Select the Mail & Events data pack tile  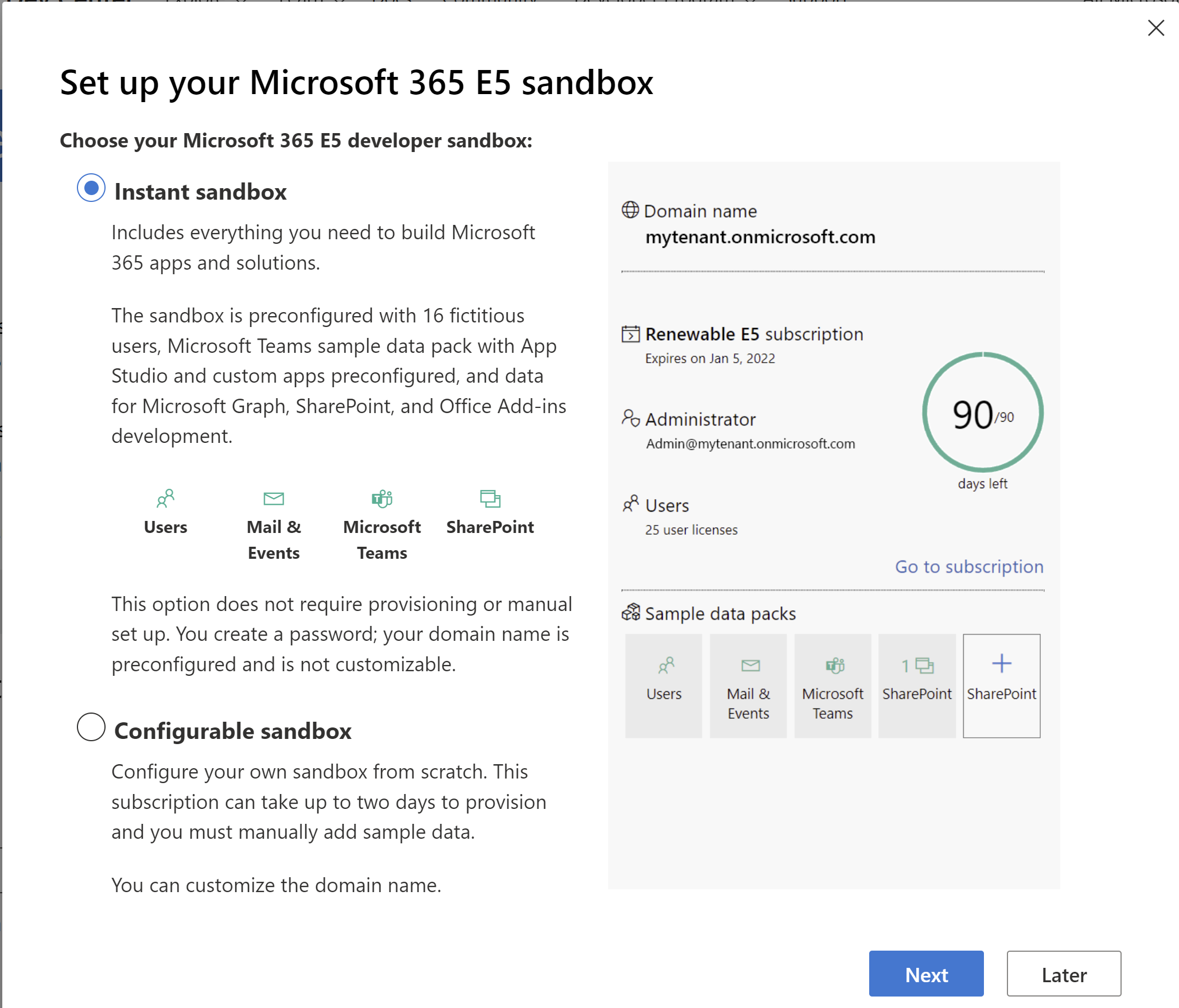pyautogui.click(x=748, y=686)
